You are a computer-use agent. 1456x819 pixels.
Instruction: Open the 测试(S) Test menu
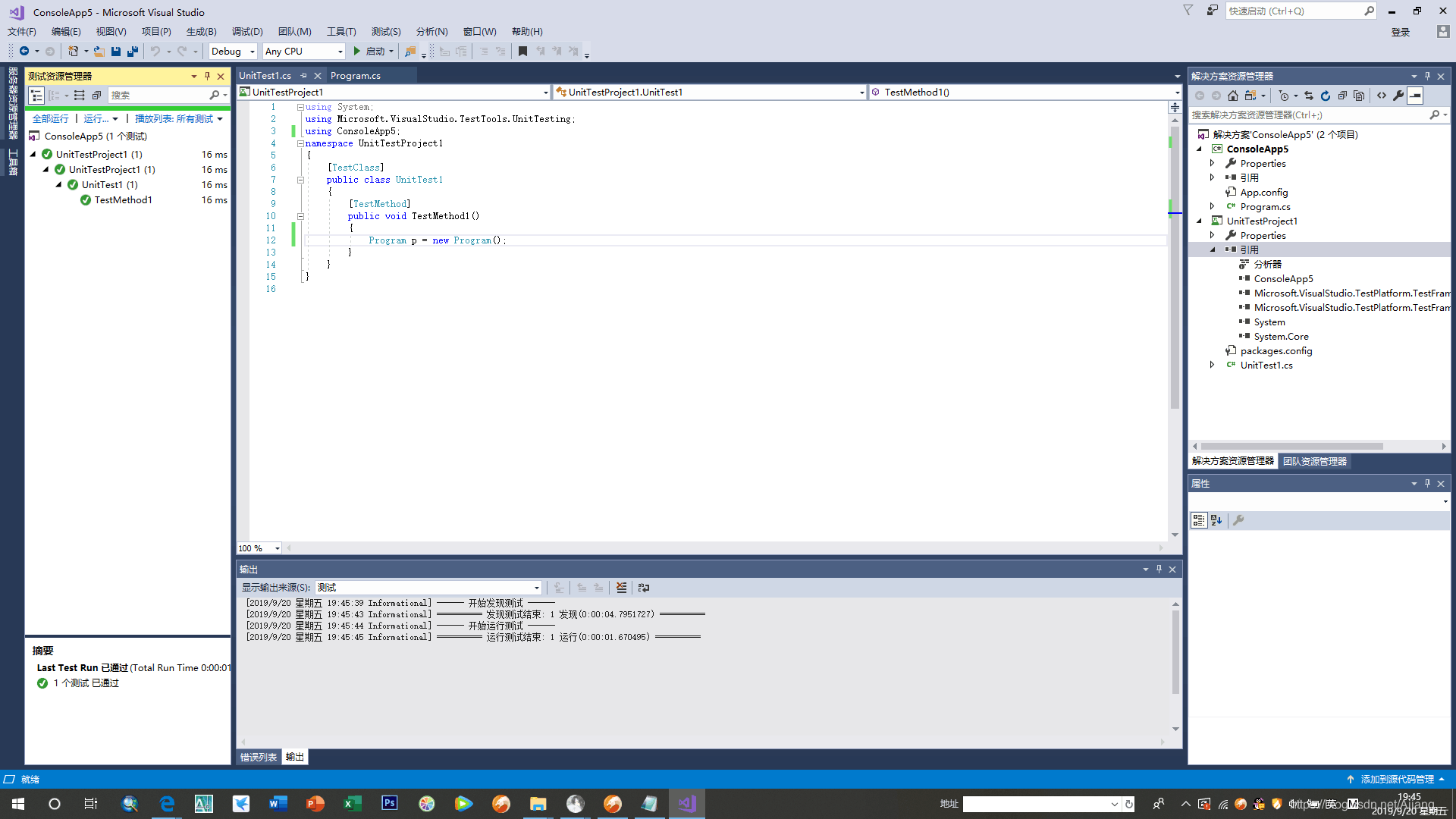coord(385,32)
